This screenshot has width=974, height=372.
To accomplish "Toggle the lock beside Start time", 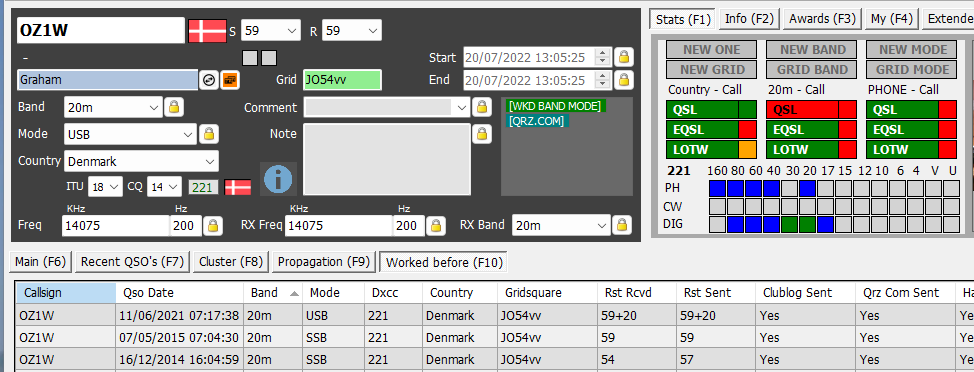I will tap(624, 57).
